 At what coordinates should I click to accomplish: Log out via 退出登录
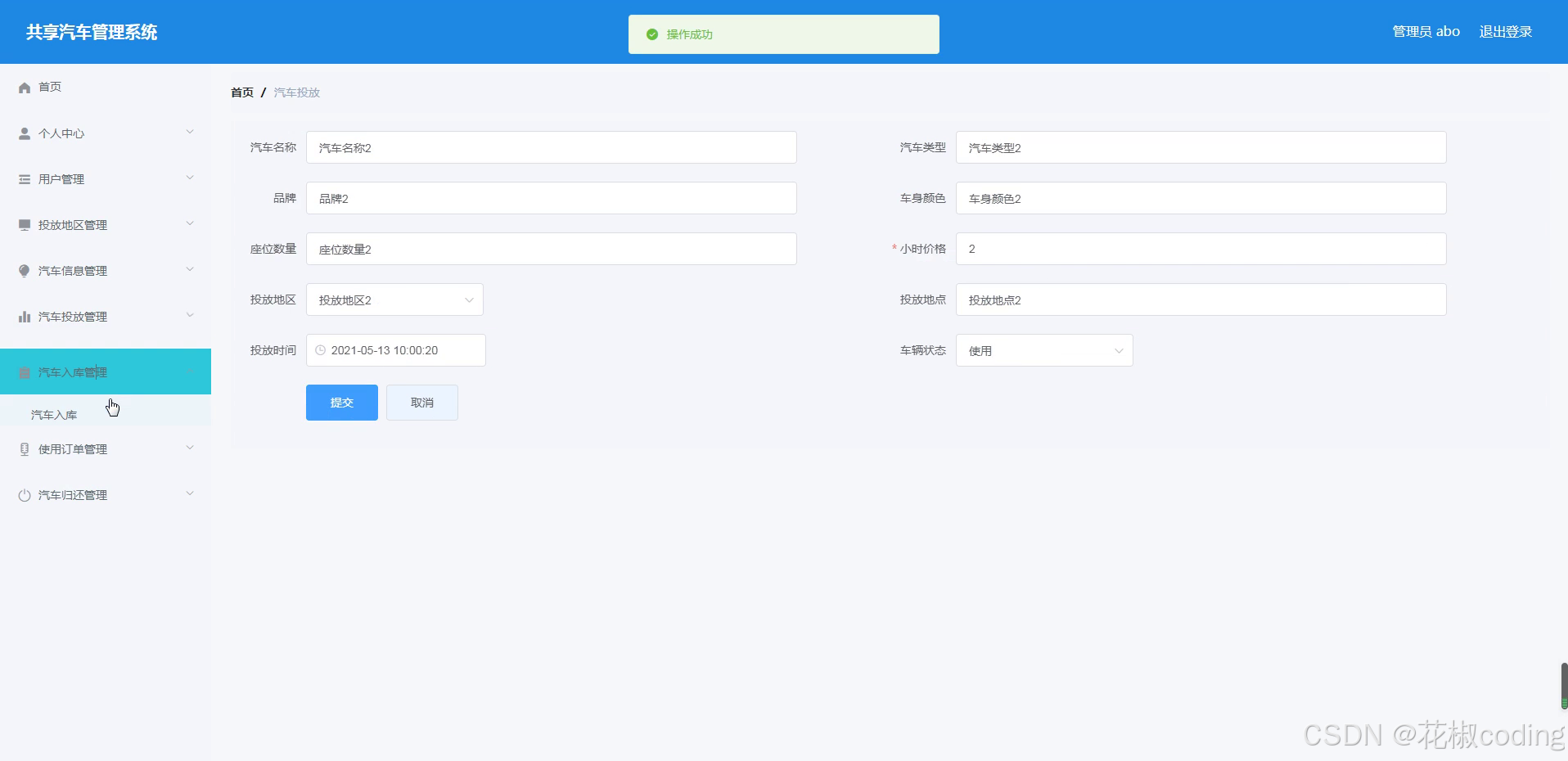(x=1506, y=32)
